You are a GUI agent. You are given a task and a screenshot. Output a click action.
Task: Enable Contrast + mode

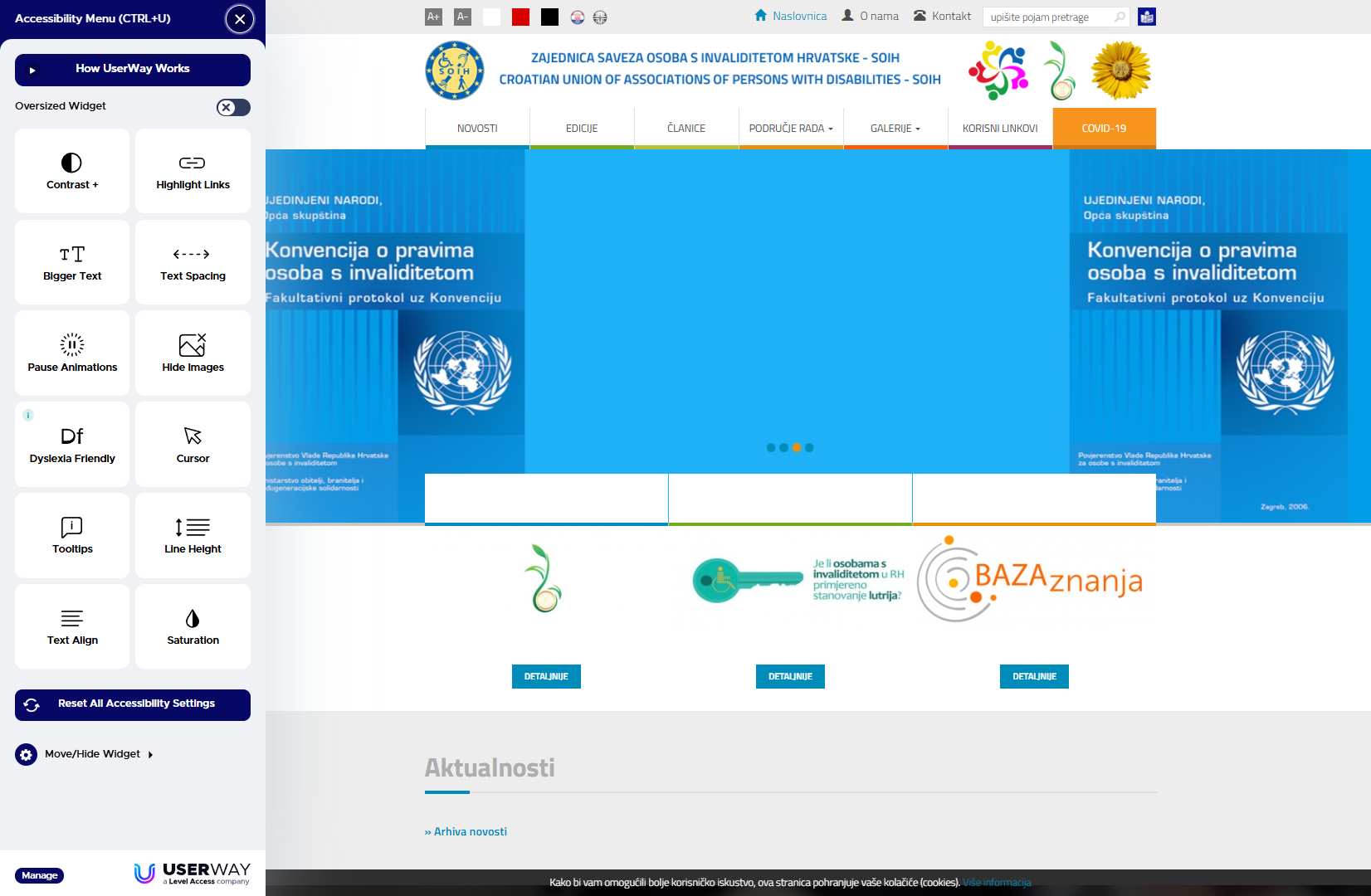(72, 171)
